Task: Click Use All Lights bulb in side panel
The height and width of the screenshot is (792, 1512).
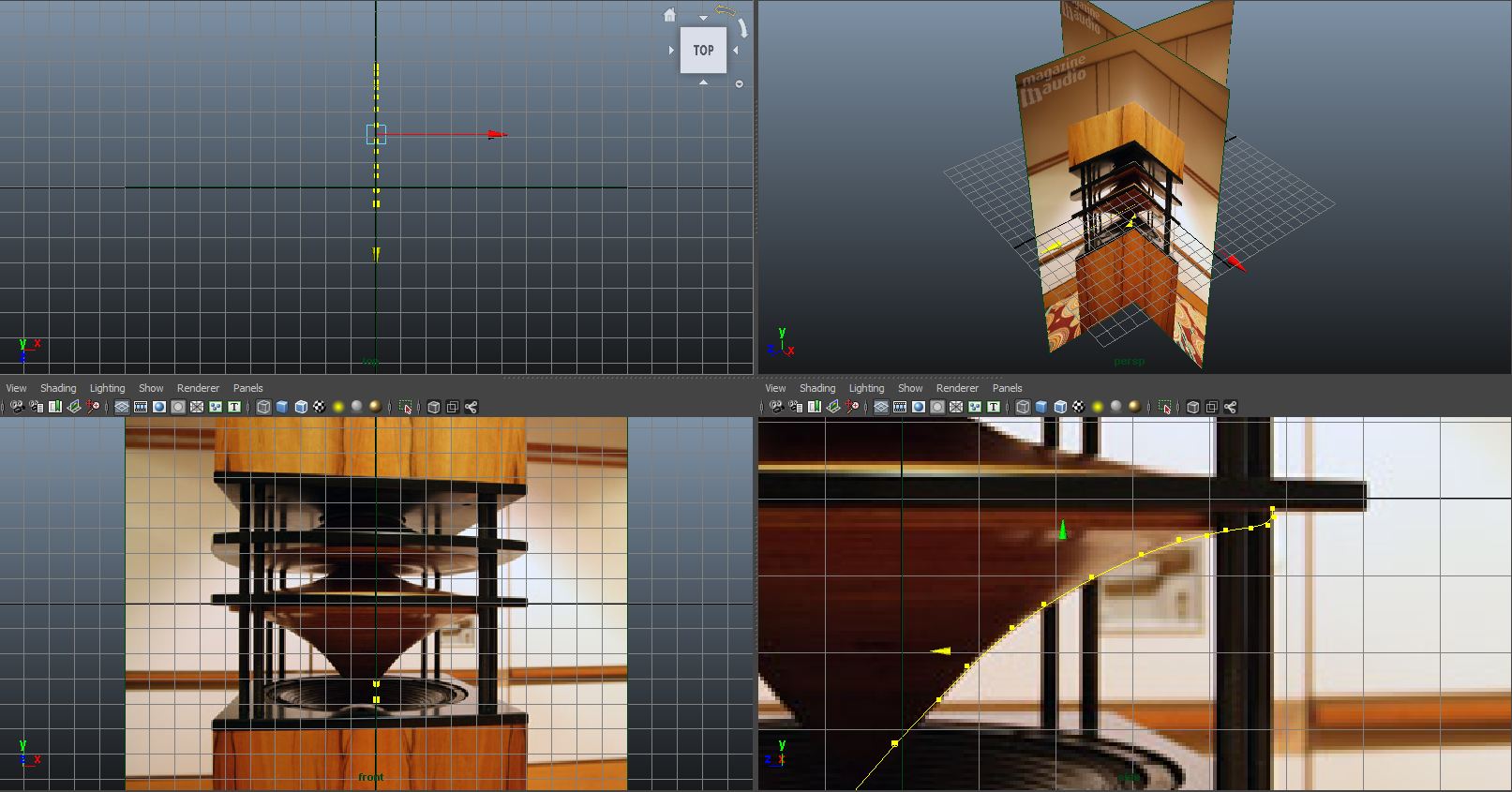Action: coord(1098,407)
